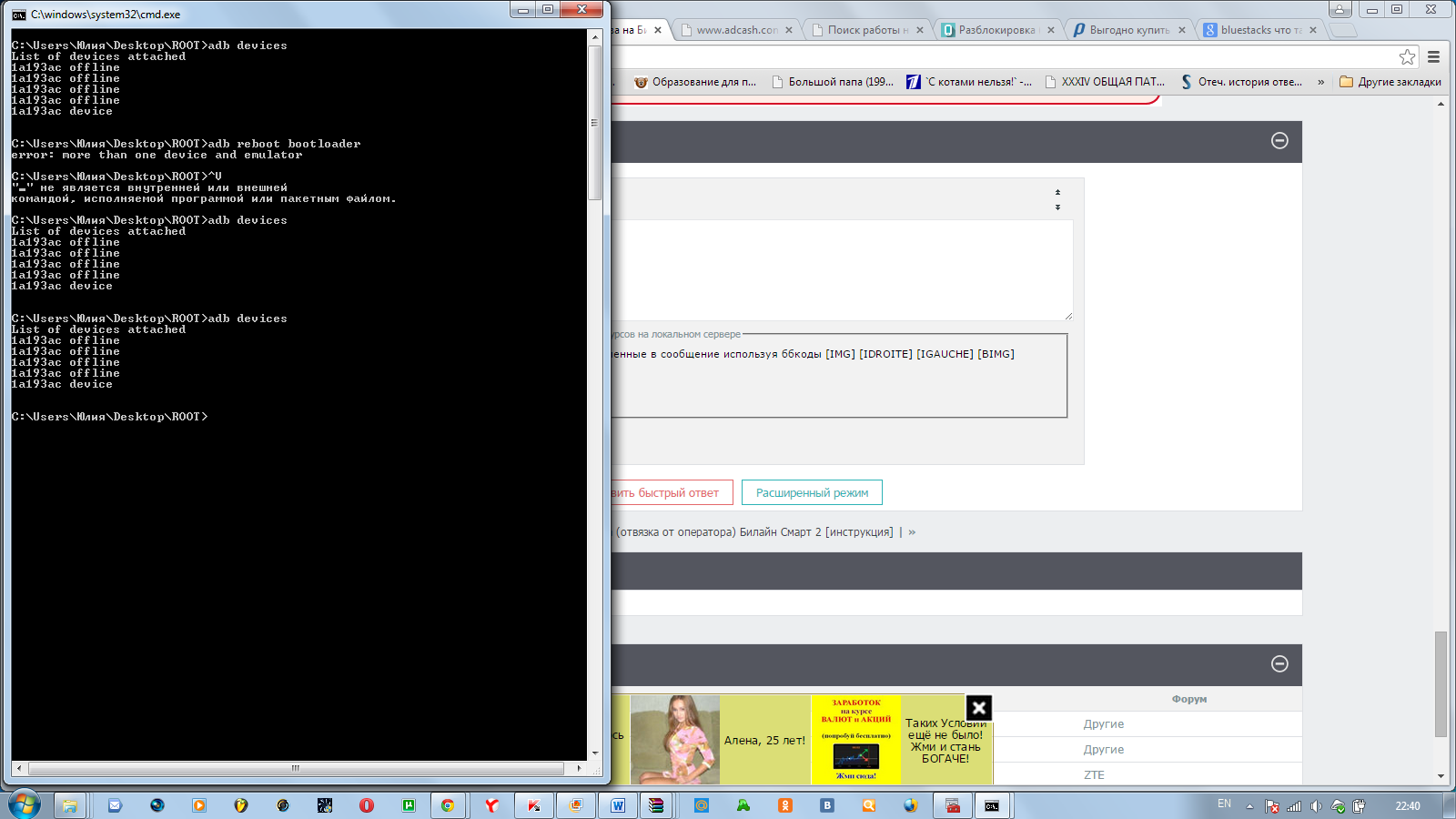Expand the bookmarks overflow chevron
Image resolution: width=1456 pixels, height=819 pixels.
(1321, 82)
